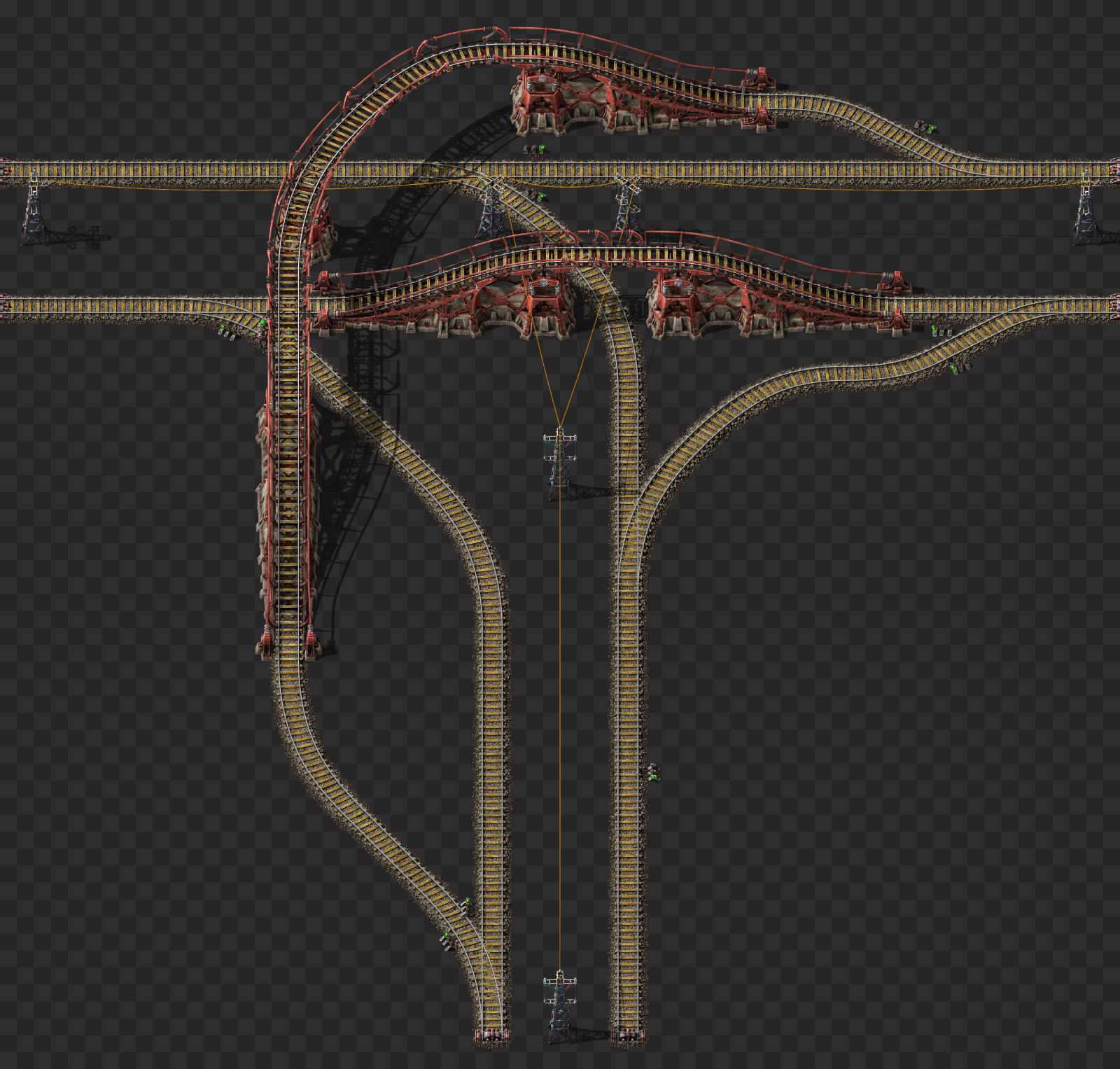Select the big electric pole at far left
Image resolution: width=1120 pixels, height=1069 pixels.
34,208
